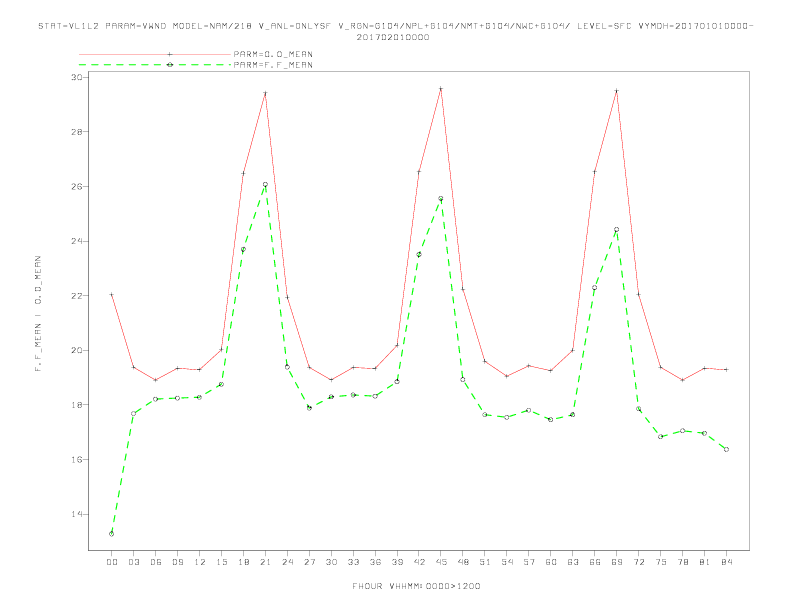Click the x-axis forecast hour label 33
Screen dimensions: 792x612
tap(353, 562)
